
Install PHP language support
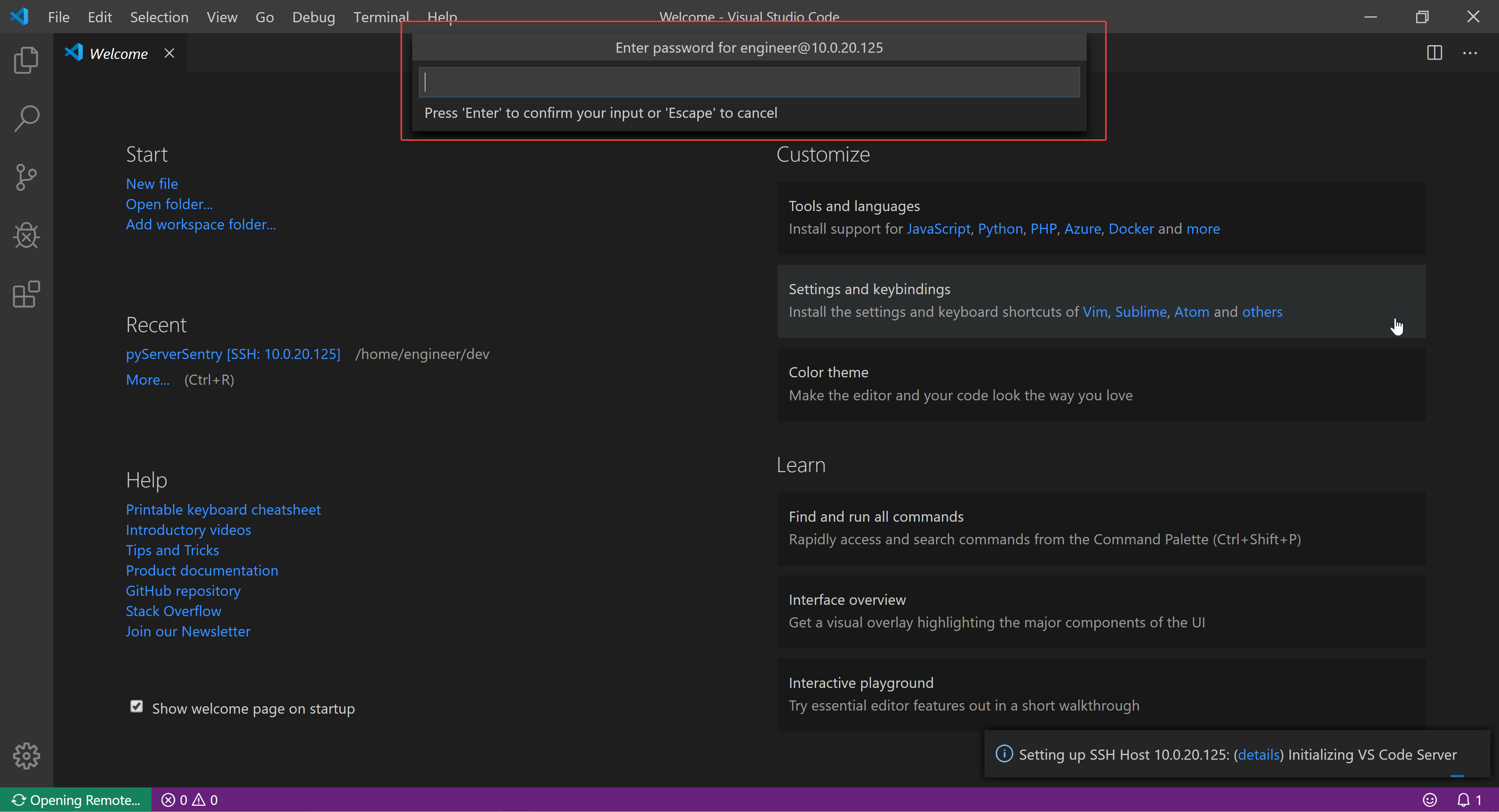point(1043,229)
